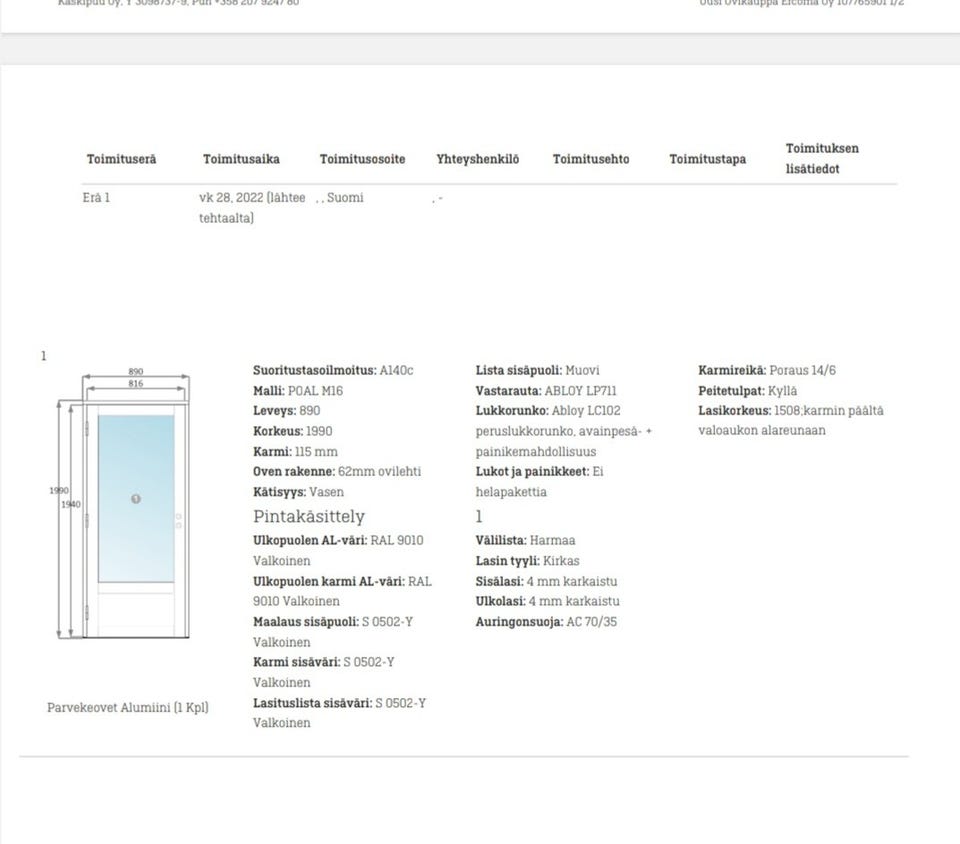Click 'Sisälasi: 4 mm karkaistu' line
This screenshot has width=960, height=844.
click(x=546, y=581)
